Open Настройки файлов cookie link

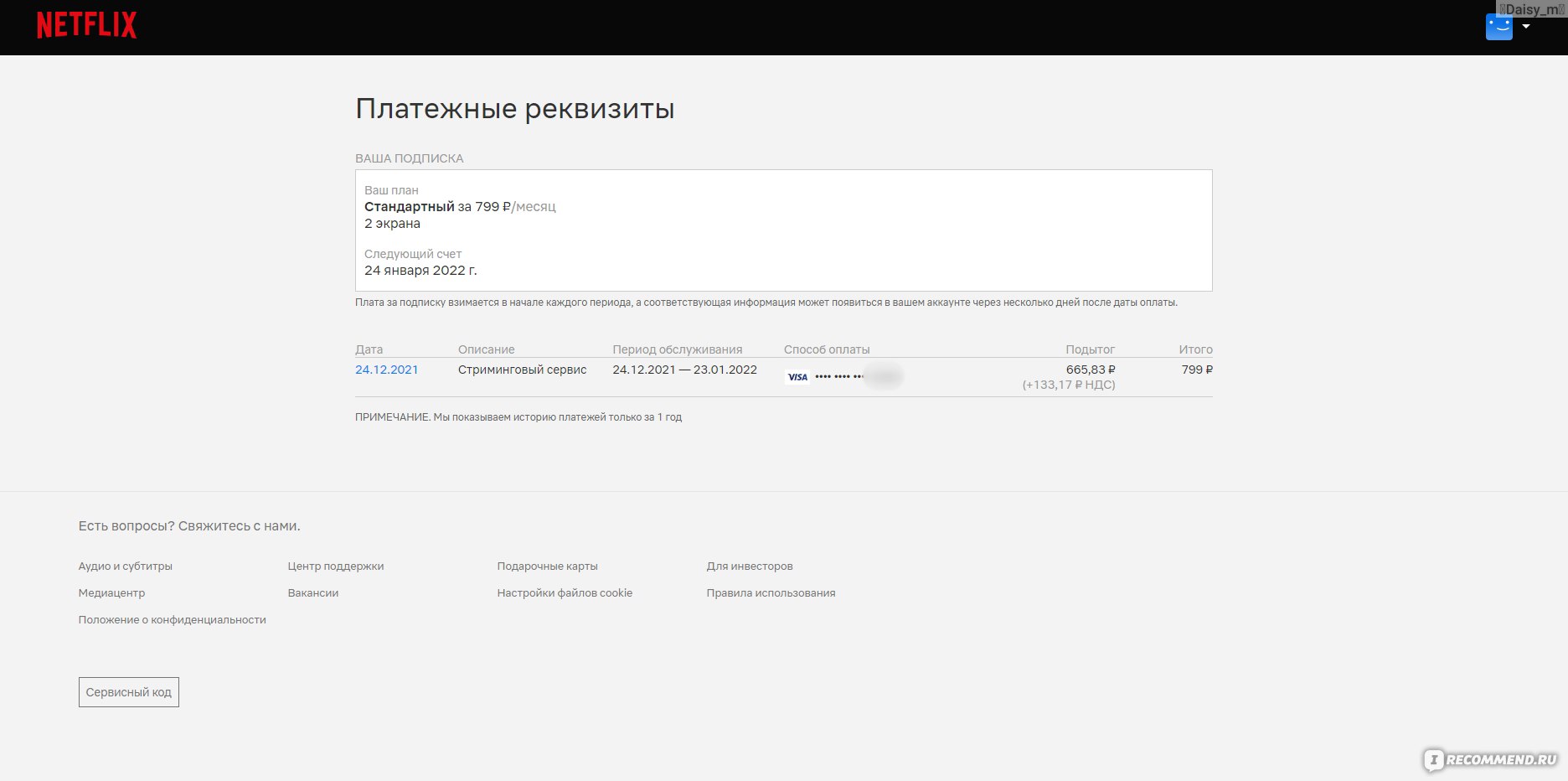[565, 593]
